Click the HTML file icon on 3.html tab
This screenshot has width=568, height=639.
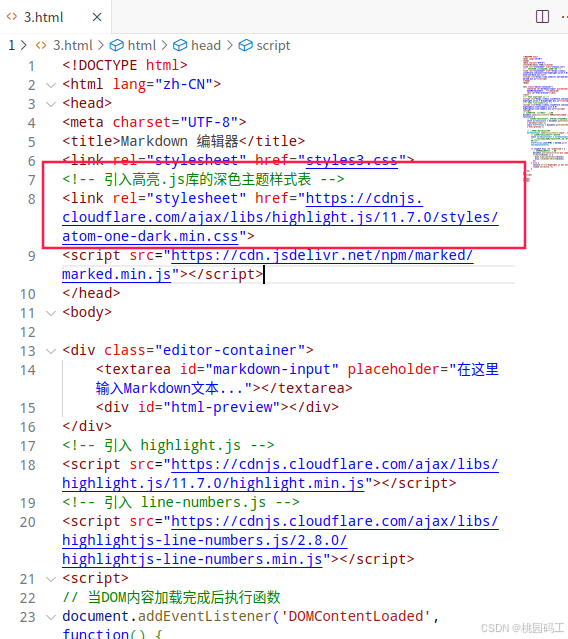12,17
